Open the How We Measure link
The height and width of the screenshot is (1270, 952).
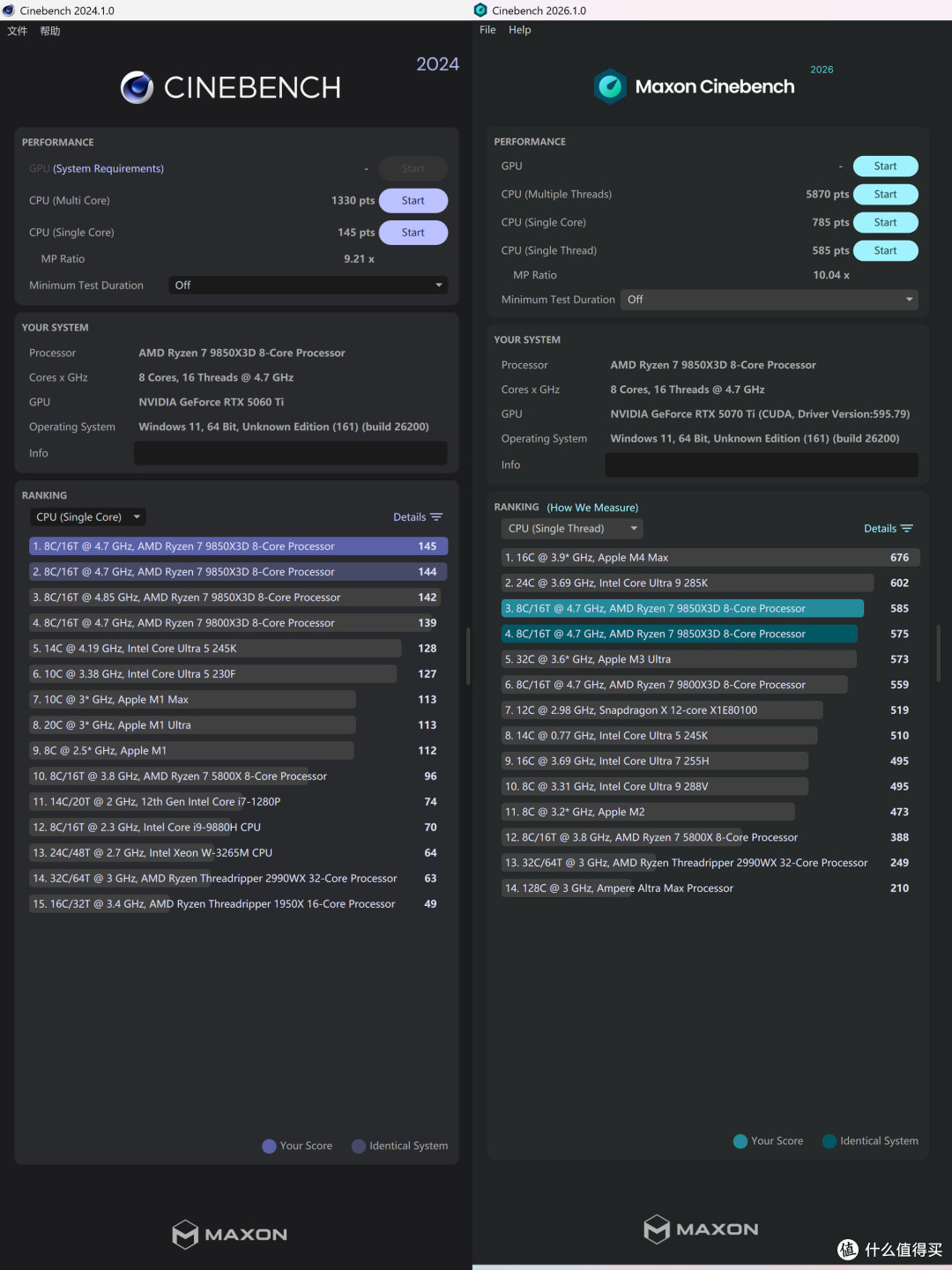click(x=592, y=508)
